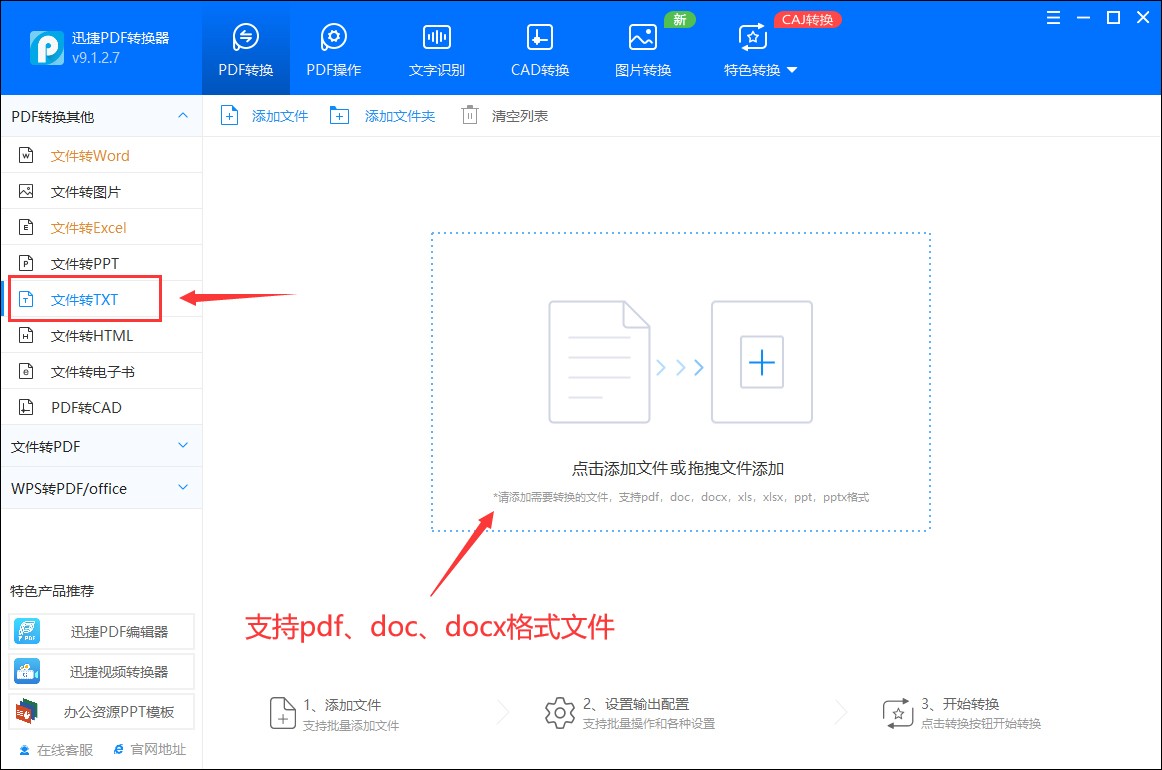The image size is (1162, 770).
Task: Open 在线客服 online support link
Action: coord(56,750)
